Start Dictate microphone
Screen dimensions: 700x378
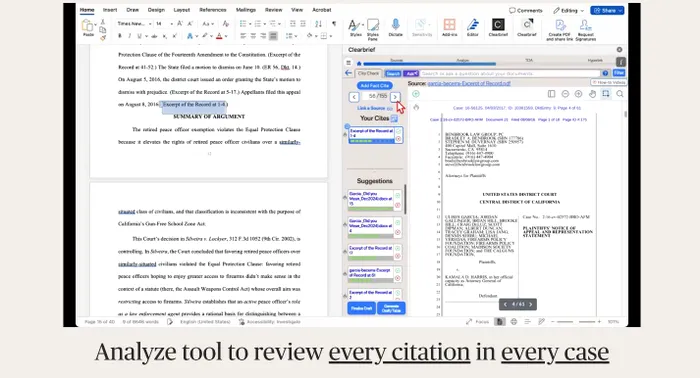[396, 27]
